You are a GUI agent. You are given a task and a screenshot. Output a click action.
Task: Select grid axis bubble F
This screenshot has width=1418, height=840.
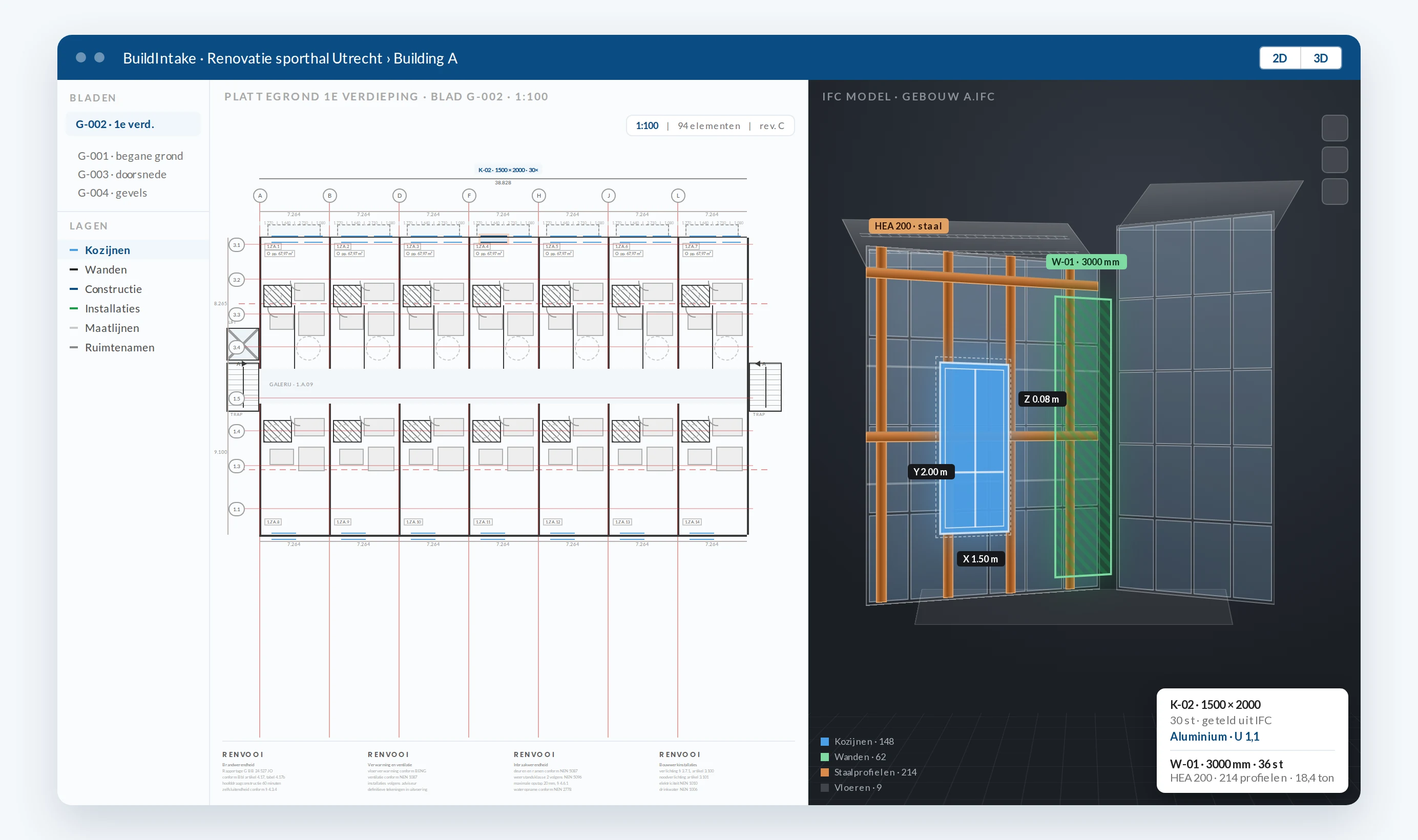[x=469, y=196]
